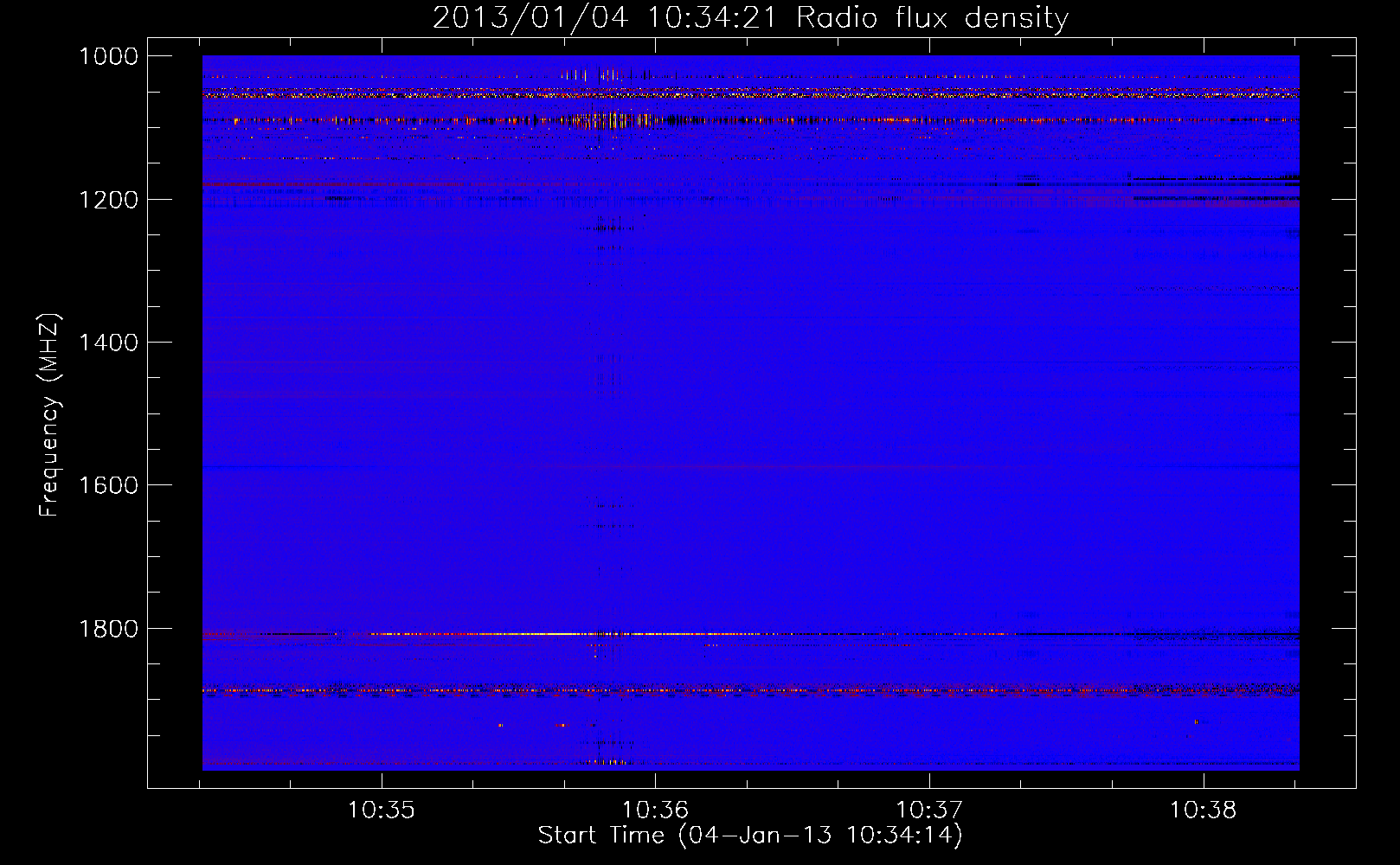Click the 10:36 time tick label

point(656,811)
